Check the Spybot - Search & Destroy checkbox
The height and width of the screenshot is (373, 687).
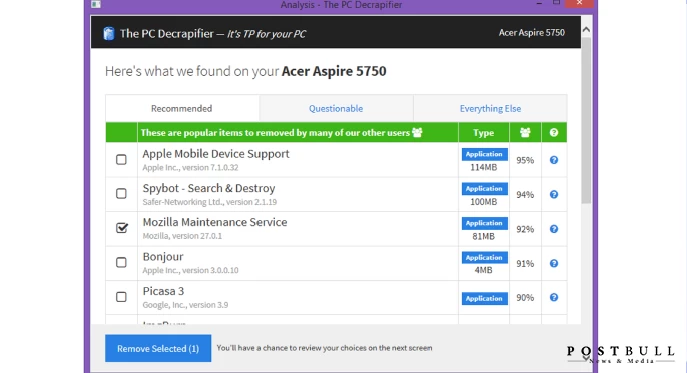(x=121, y=193)
